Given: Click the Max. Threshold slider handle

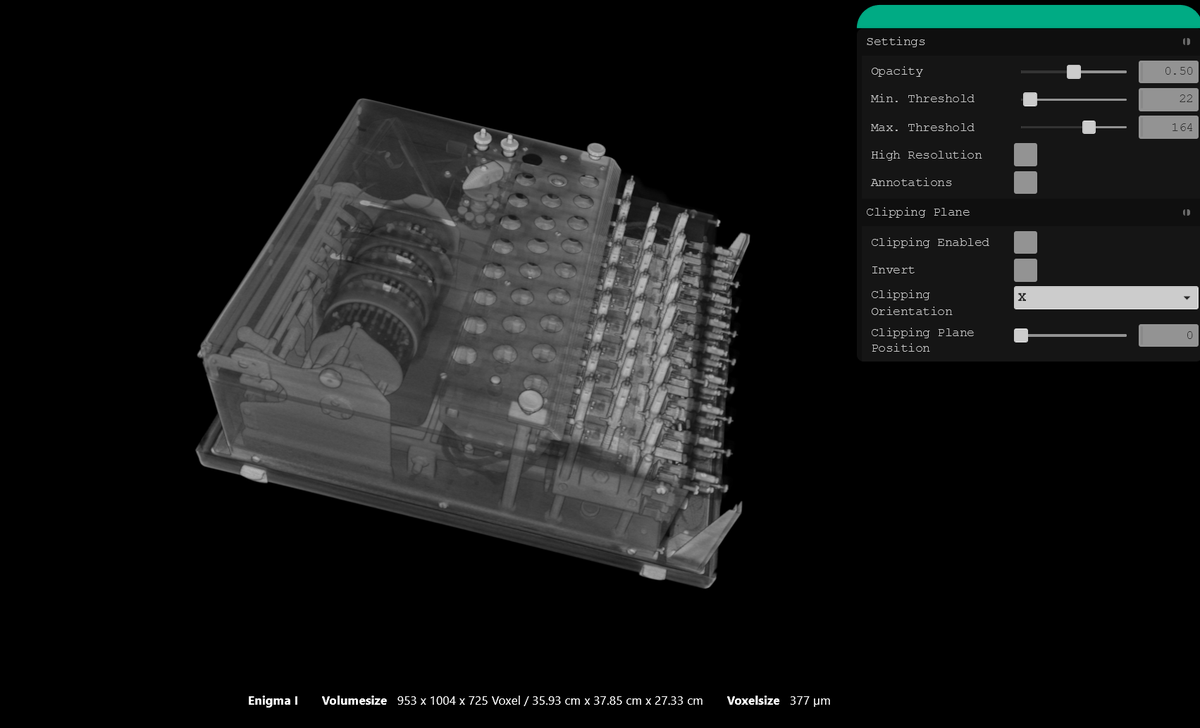Looking at the screenshot, I should coord(1089,127).
